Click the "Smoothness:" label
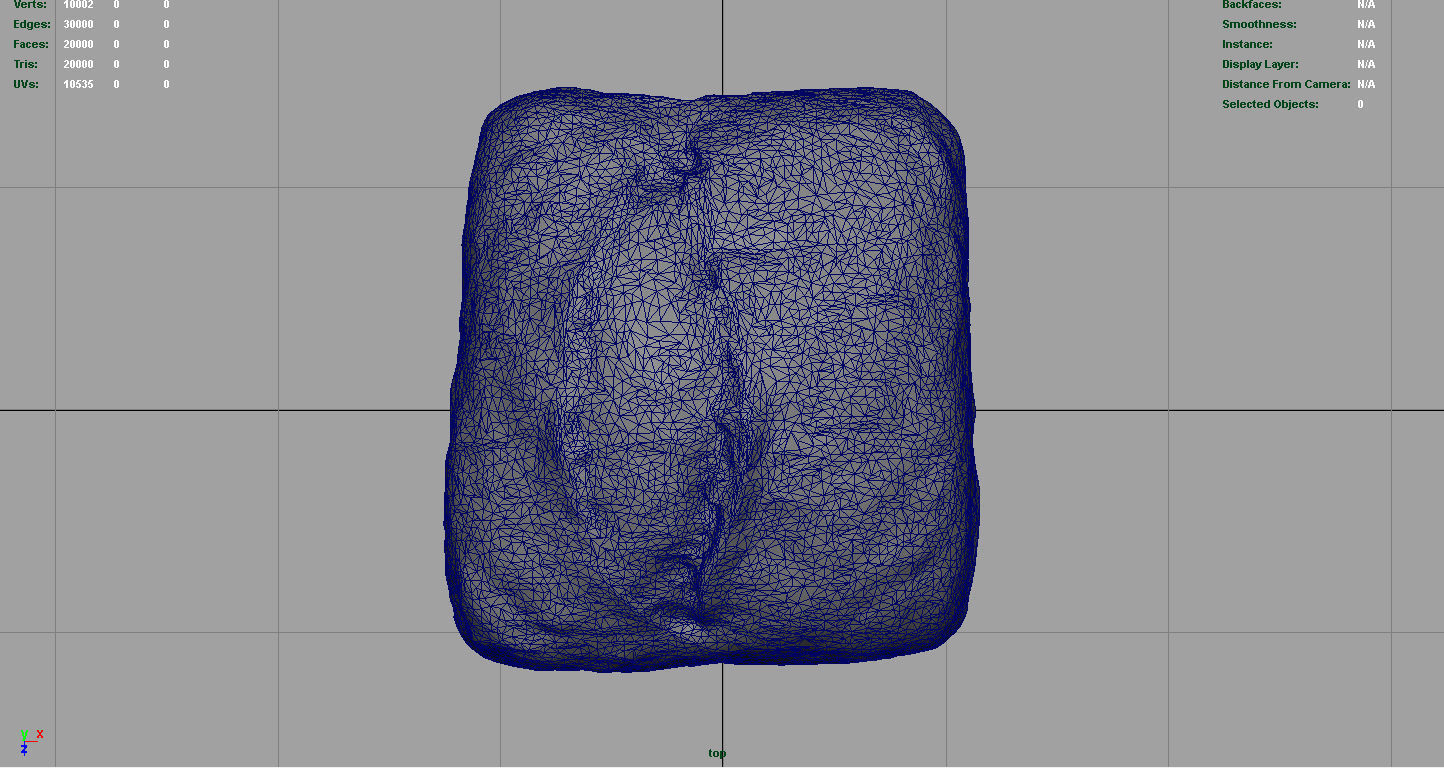Screen dimensions: 1444x768 1259,24
